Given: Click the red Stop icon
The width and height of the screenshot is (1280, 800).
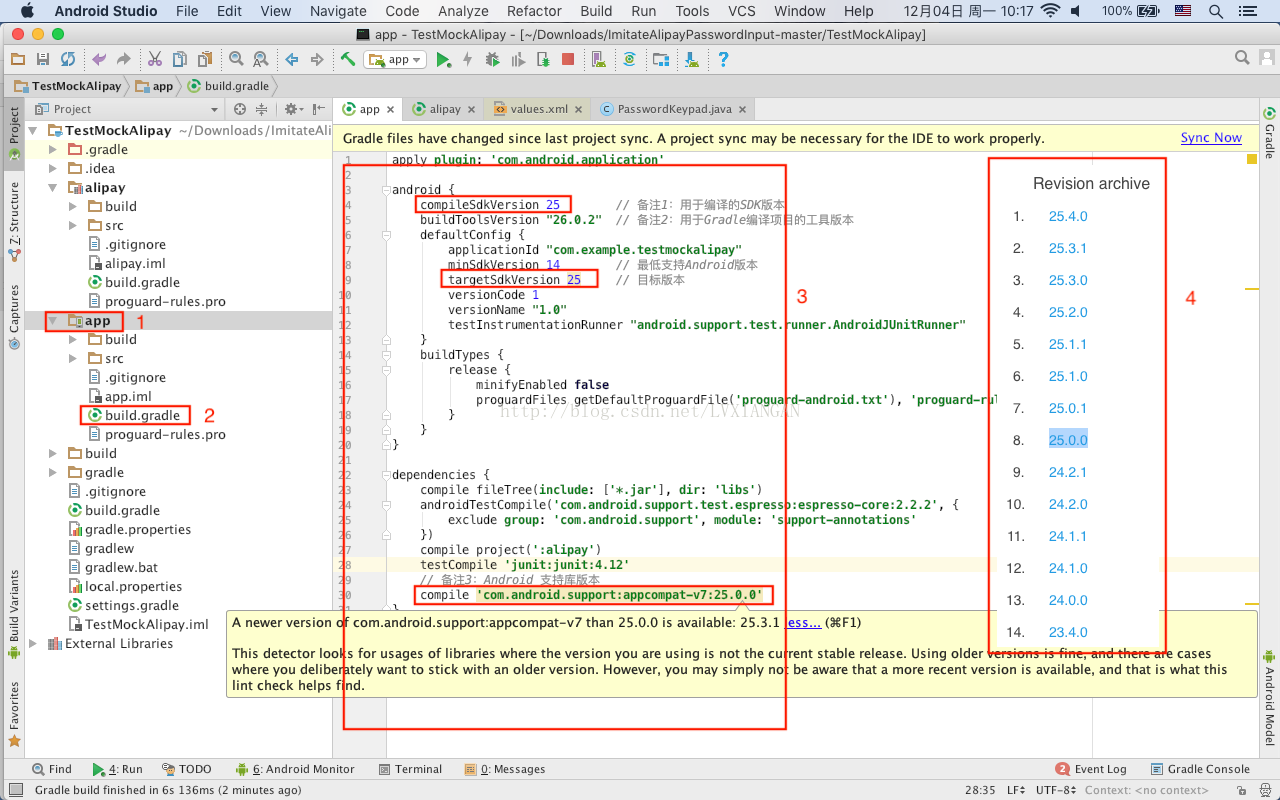Looking at the screenshot, I should [567, 60].
